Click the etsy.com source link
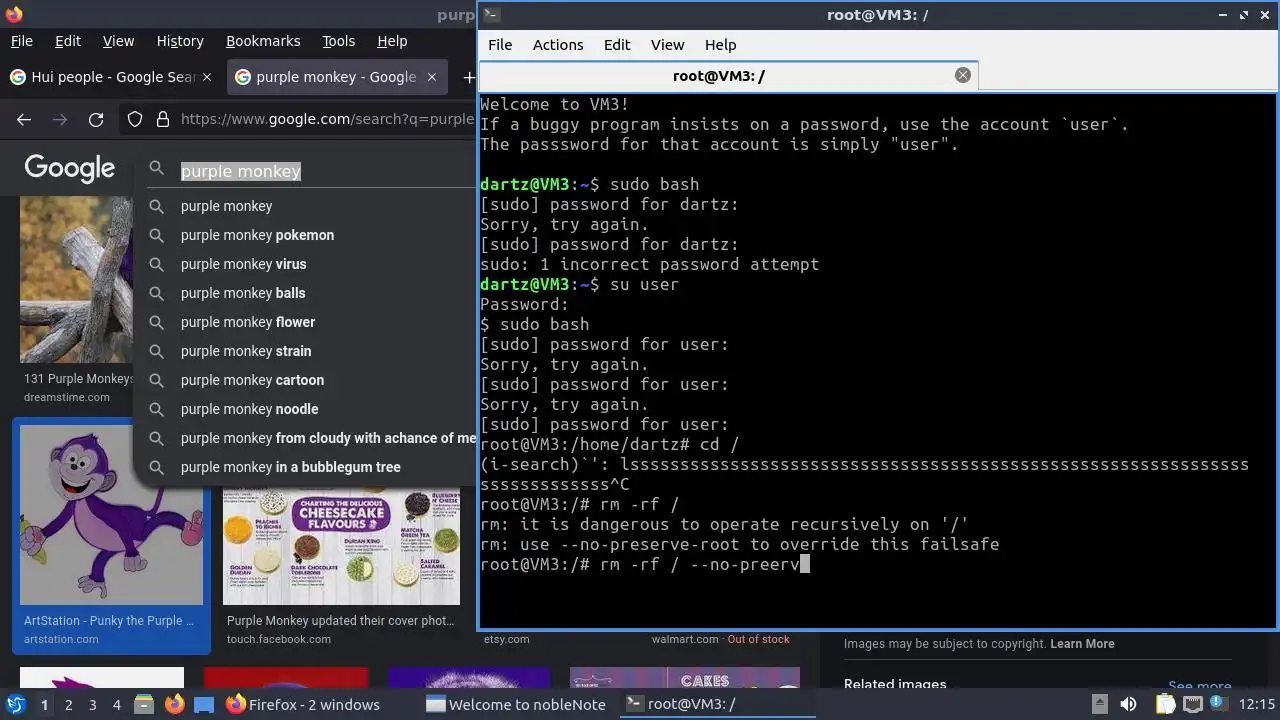 point(507,639)
